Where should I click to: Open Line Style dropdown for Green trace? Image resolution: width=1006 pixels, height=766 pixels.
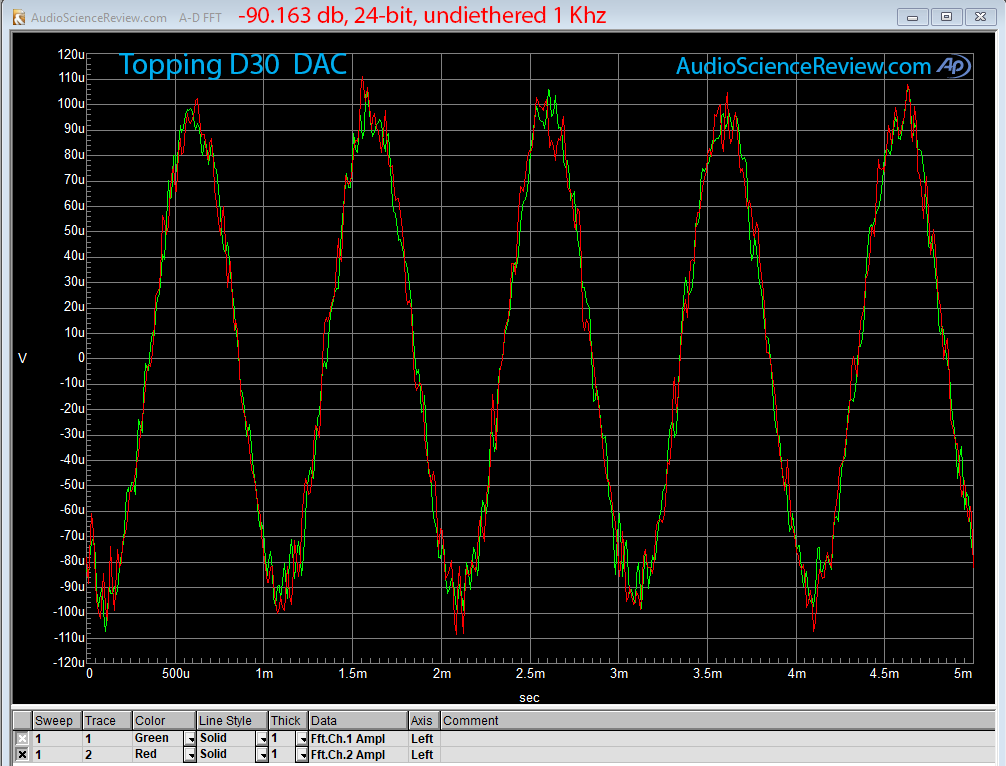point(262,739)
